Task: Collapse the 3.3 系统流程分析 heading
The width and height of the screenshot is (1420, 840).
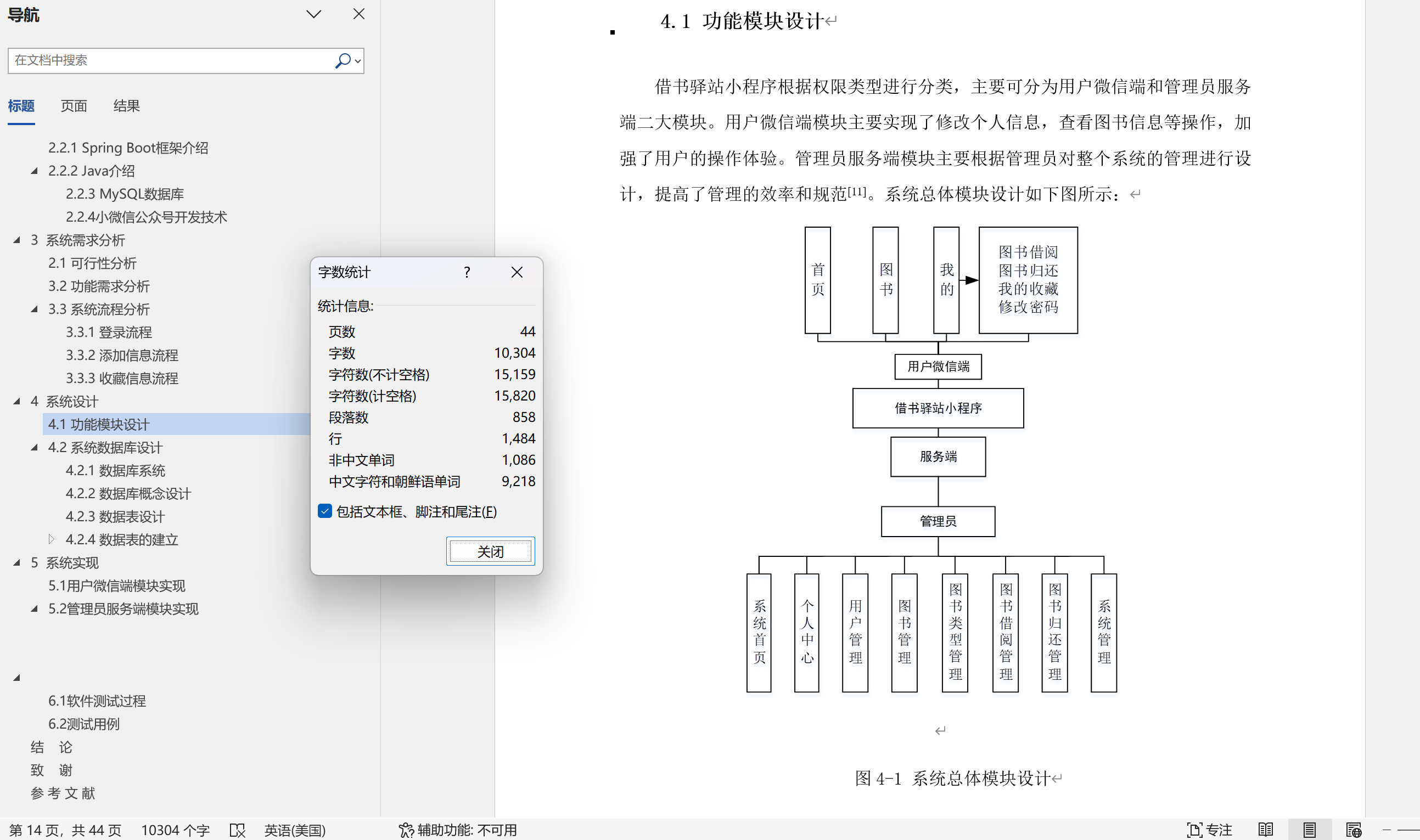Action: (35, 309)
